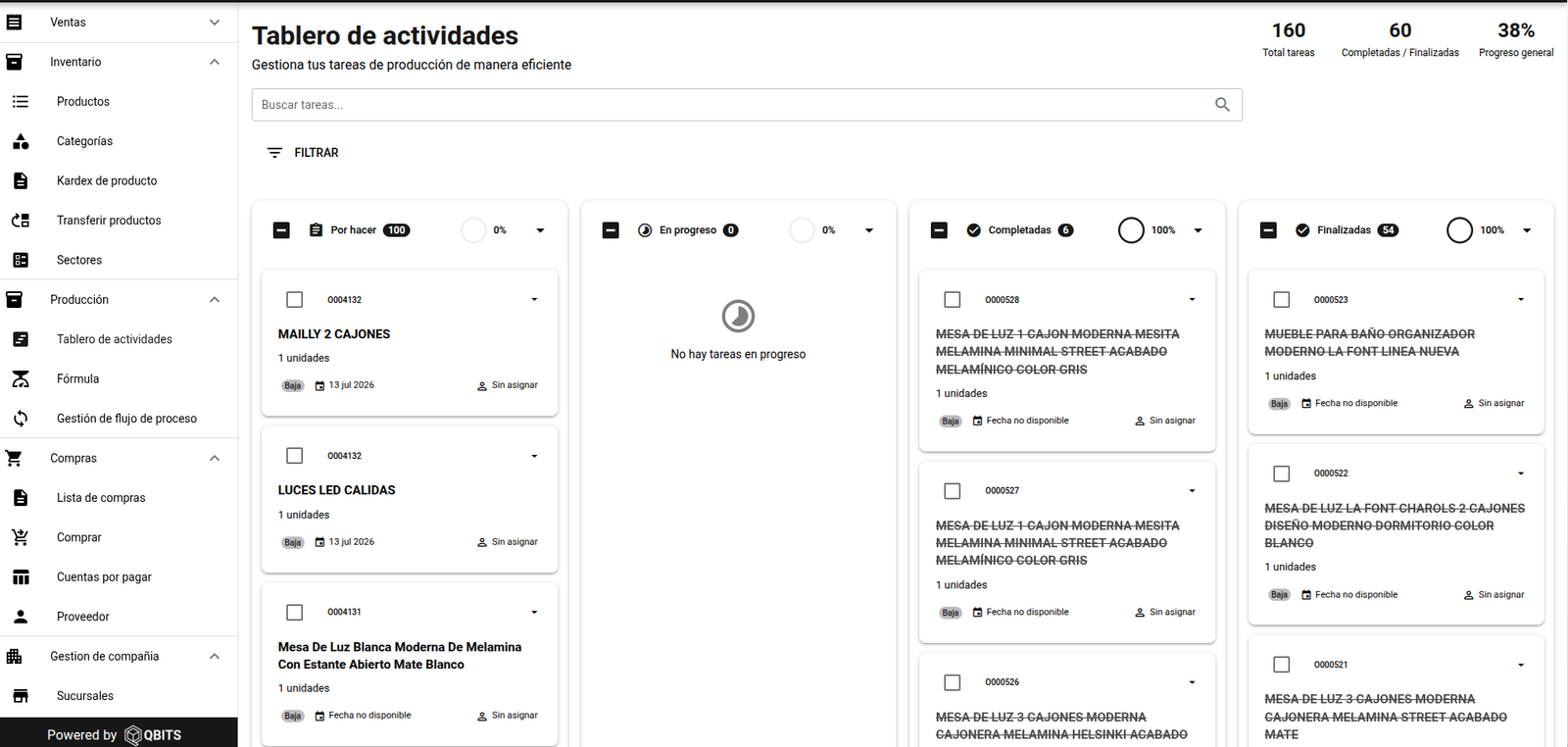Click the Fórmula icon
The image size is (1568, 747).
(x=21, y=378)
